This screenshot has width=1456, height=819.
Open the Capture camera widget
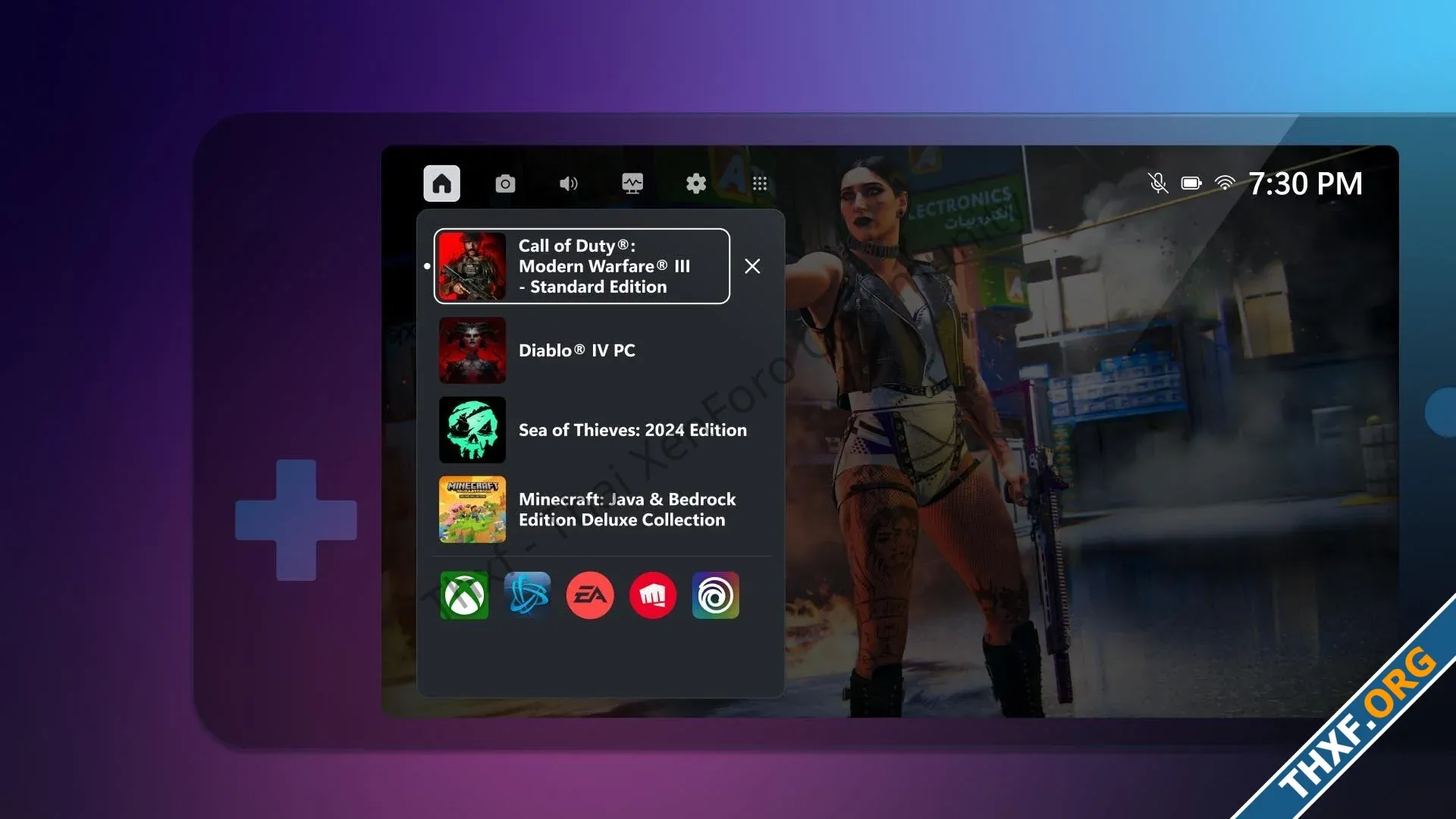pyautogui.click(x=505, y=184)
